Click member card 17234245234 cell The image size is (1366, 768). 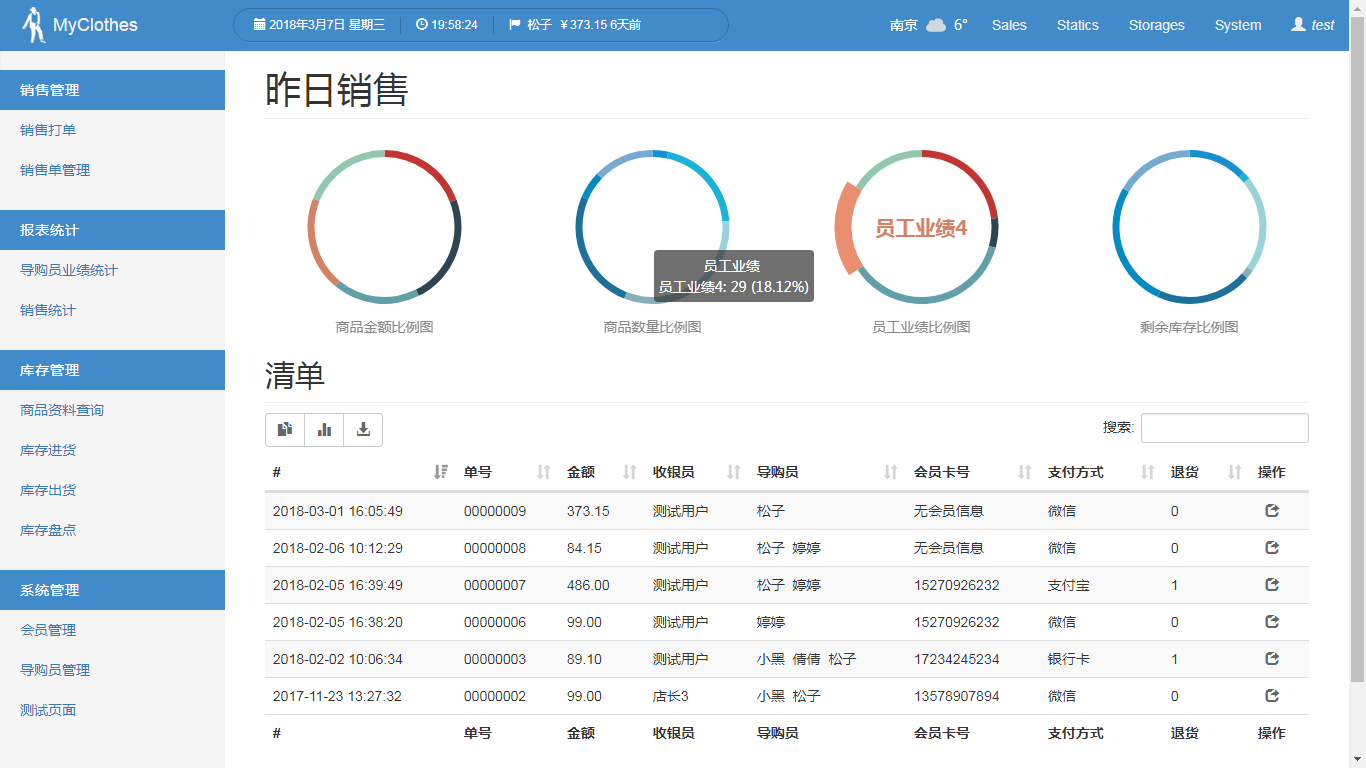pyautogui.click(x=956, y=659)
